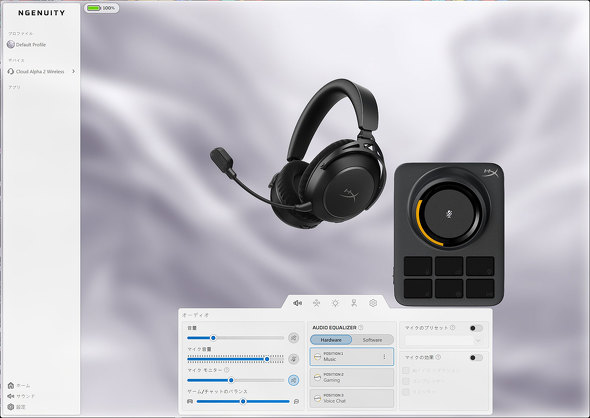Click the top-left macro key on the device
Screen dimensions: 590x418
click(x=418, y=266)
